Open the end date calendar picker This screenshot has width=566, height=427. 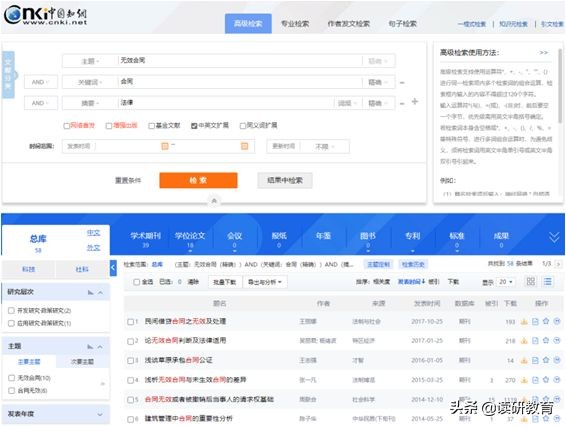244,146
